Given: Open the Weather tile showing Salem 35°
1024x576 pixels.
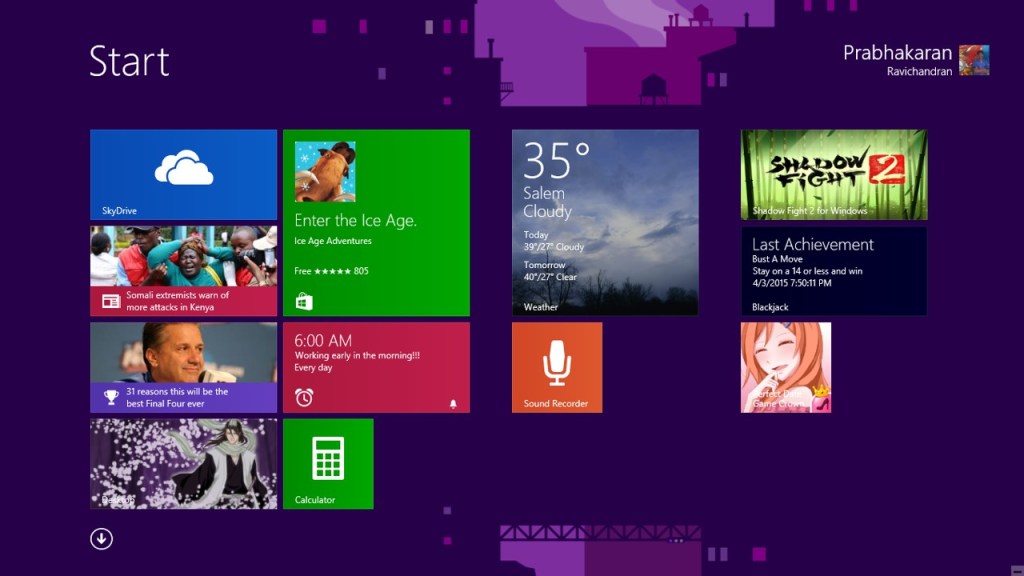Looking at the screenshot, I should (605, 222).
